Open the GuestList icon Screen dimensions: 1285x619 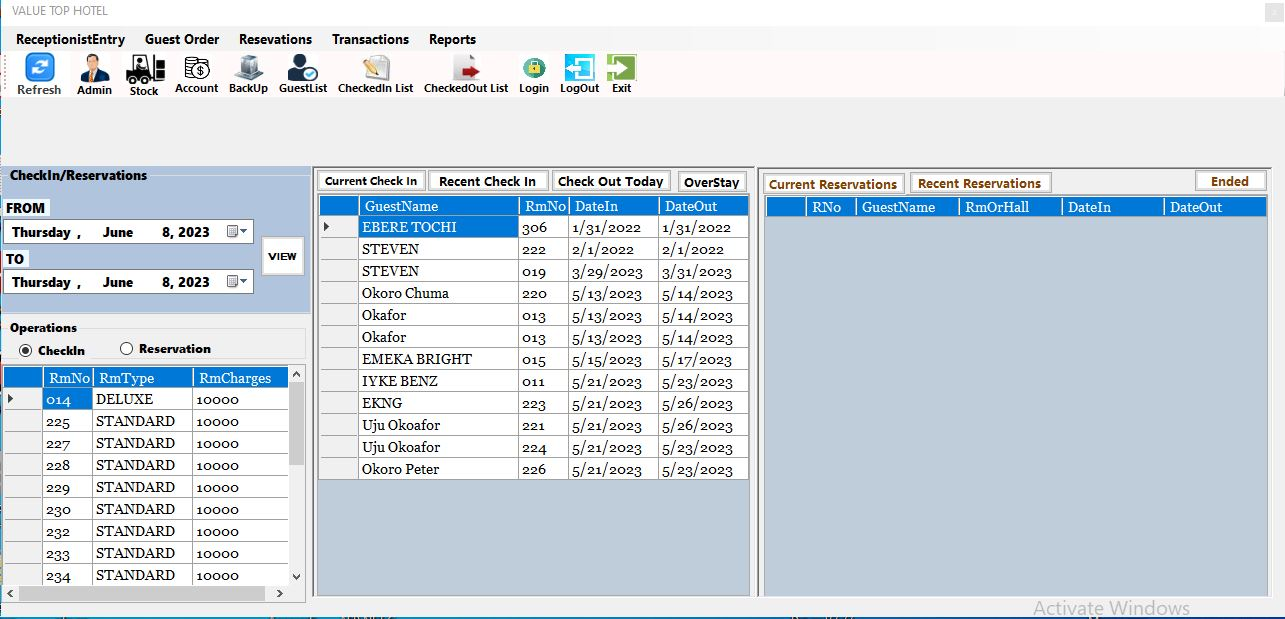pos(303,75)
